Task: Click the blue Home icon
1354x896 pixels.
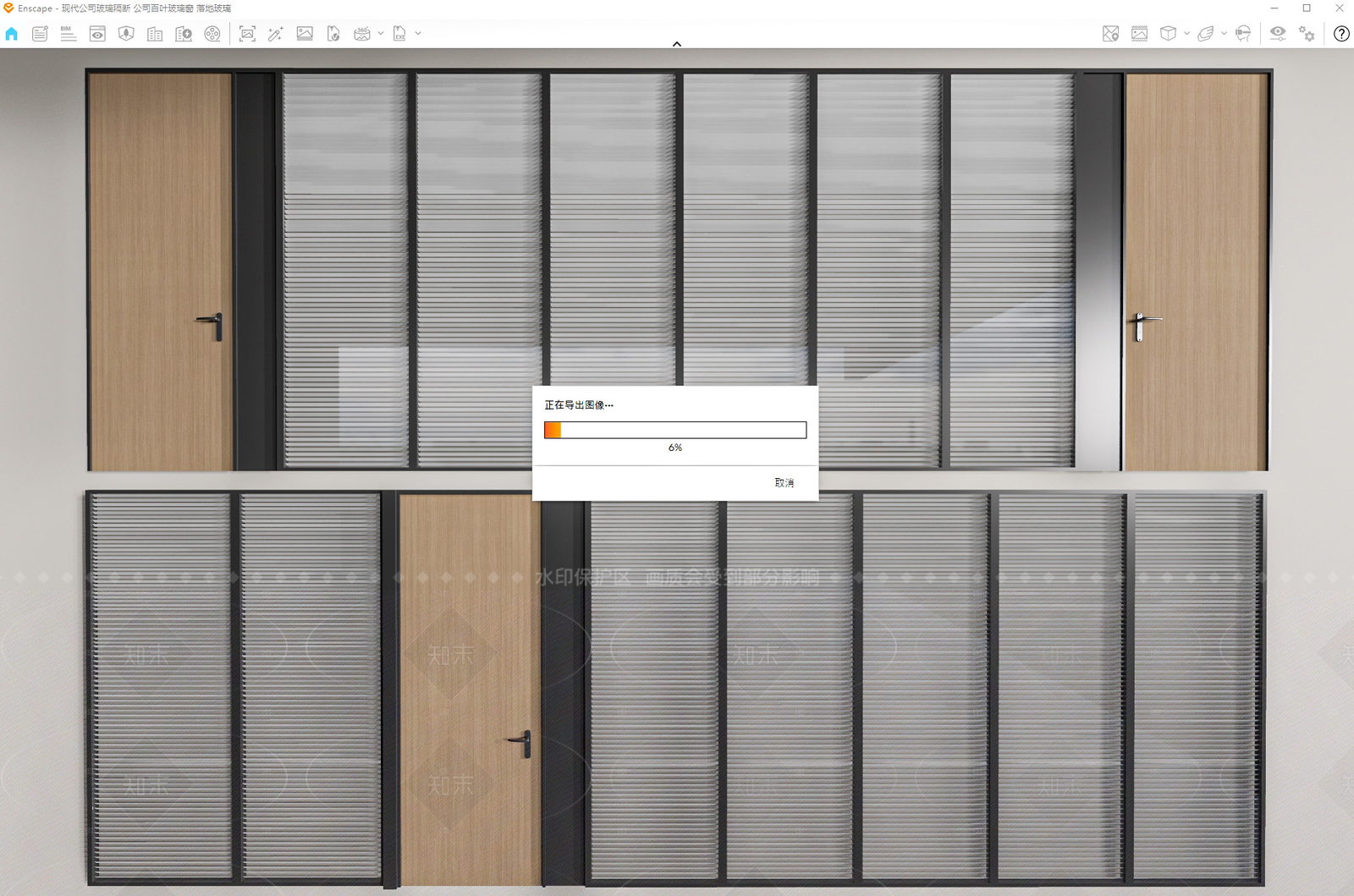Action: coord(12,34)
